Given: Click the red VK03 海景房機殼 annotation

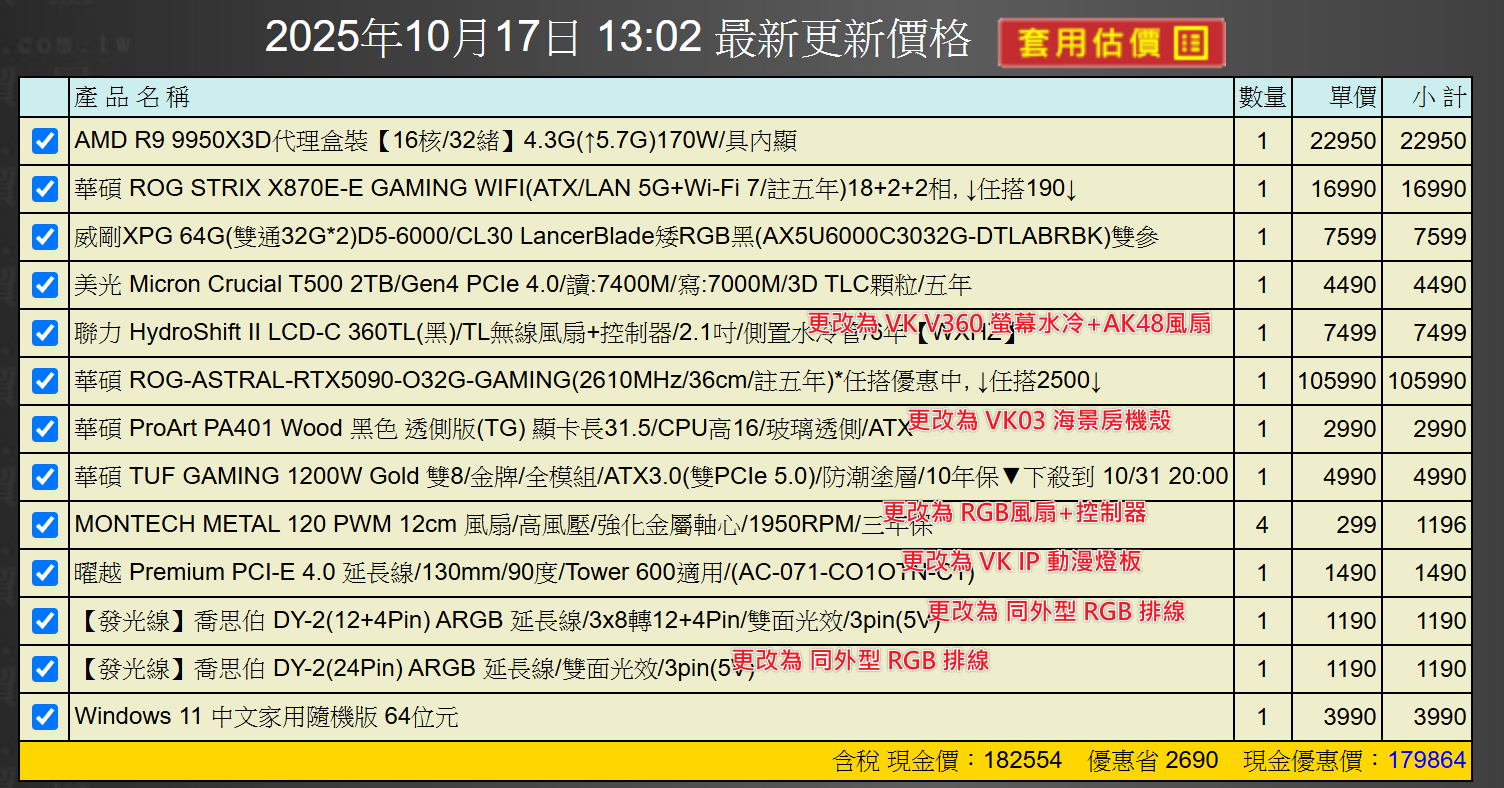Looking at the screenshot, I should (x=1038, y=420).
